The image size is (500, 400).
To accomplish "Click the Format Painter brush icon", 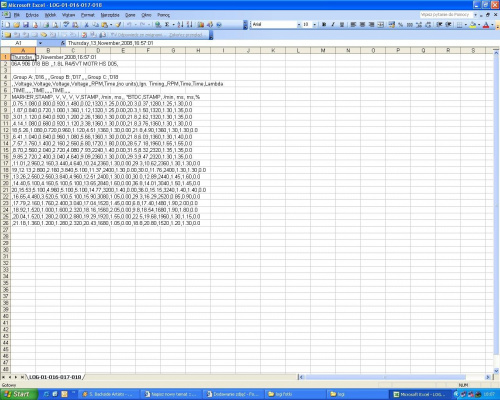I will pos(118,25).
